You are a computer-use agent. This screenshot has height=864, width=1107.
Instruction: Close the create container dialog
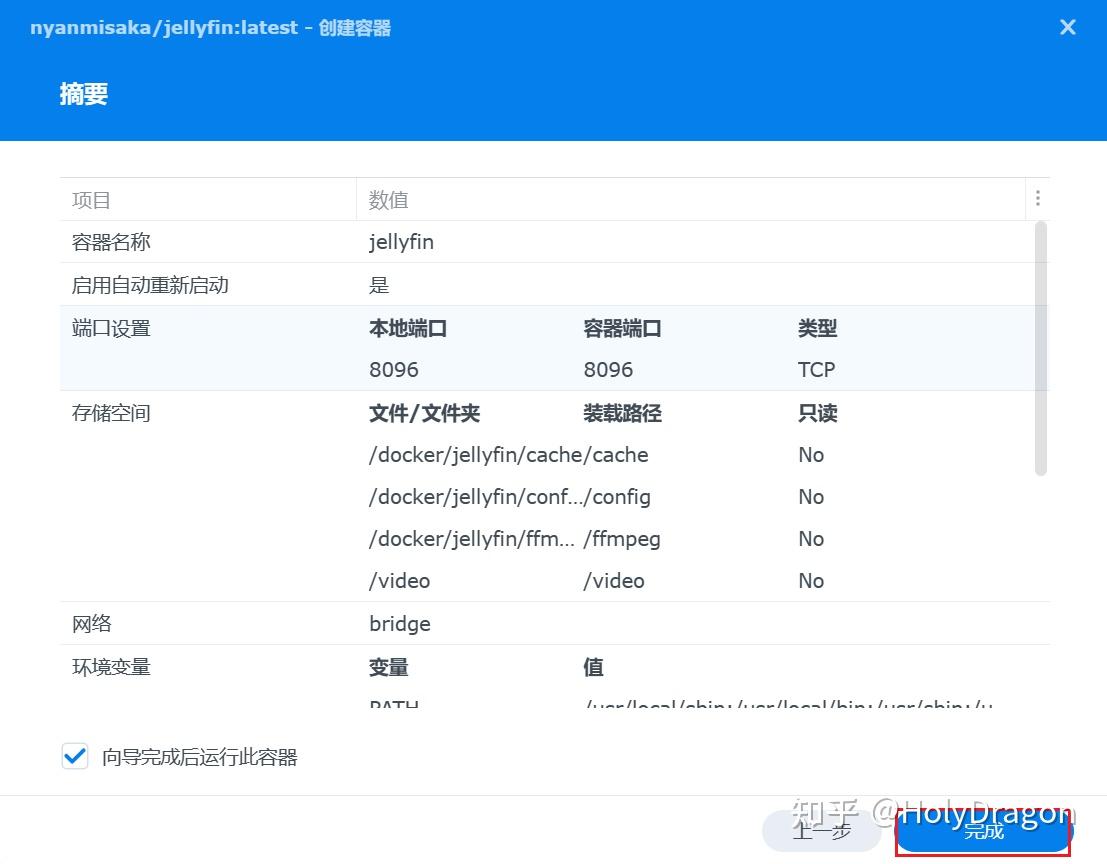pyautogui.click(x=1067, y=27)
